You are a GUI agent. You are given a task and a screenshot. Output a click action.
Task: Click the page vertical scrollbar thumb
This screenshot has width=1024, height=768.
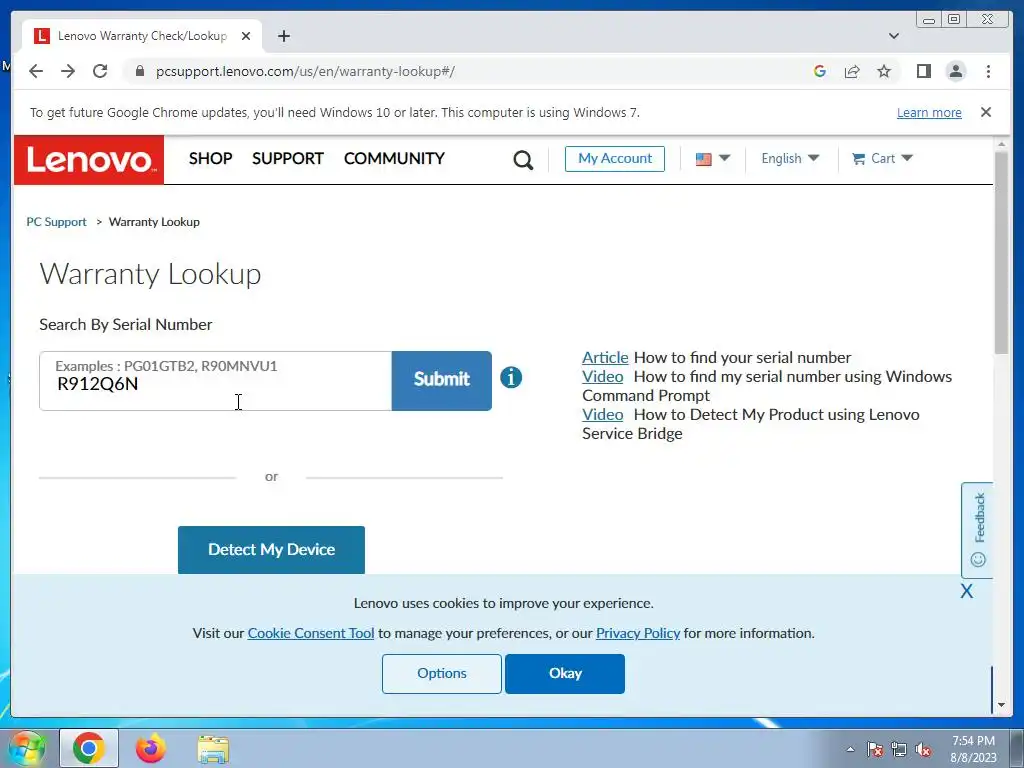1002,253
